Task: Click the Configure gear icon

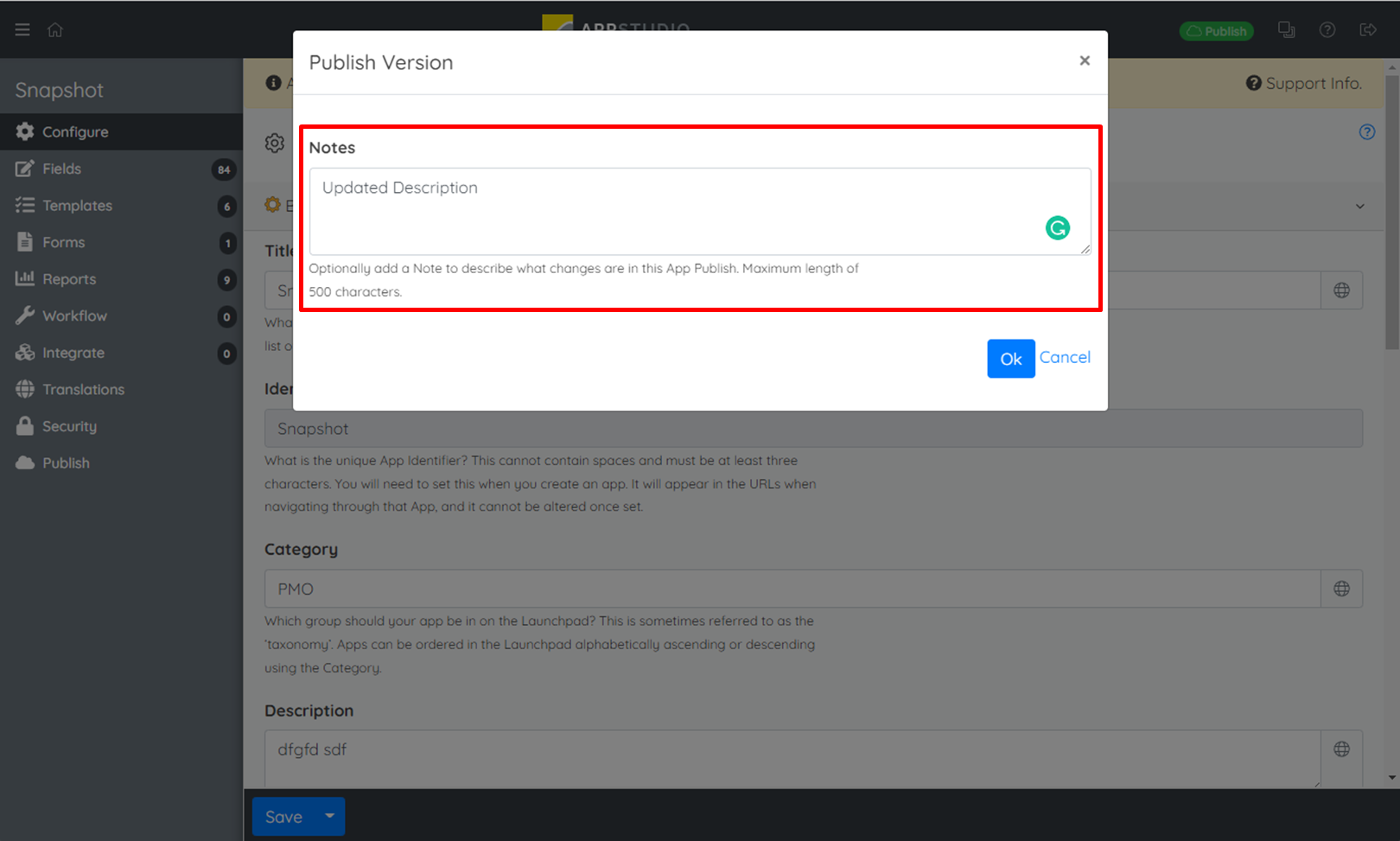Action: 25,131
